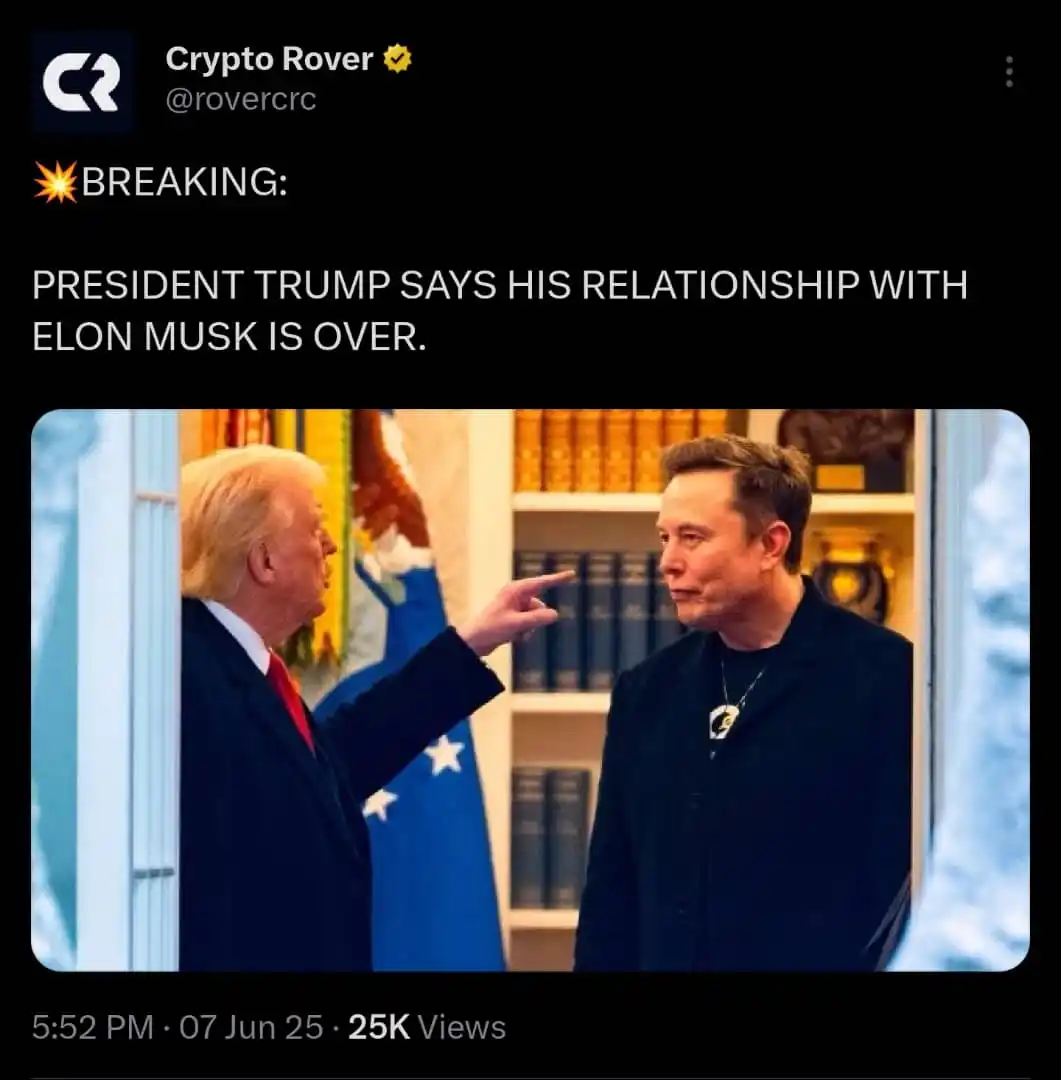This screenshot has width=1061, height=1080.
Task: Click the gold verified badge
Action: click(397, 59)
